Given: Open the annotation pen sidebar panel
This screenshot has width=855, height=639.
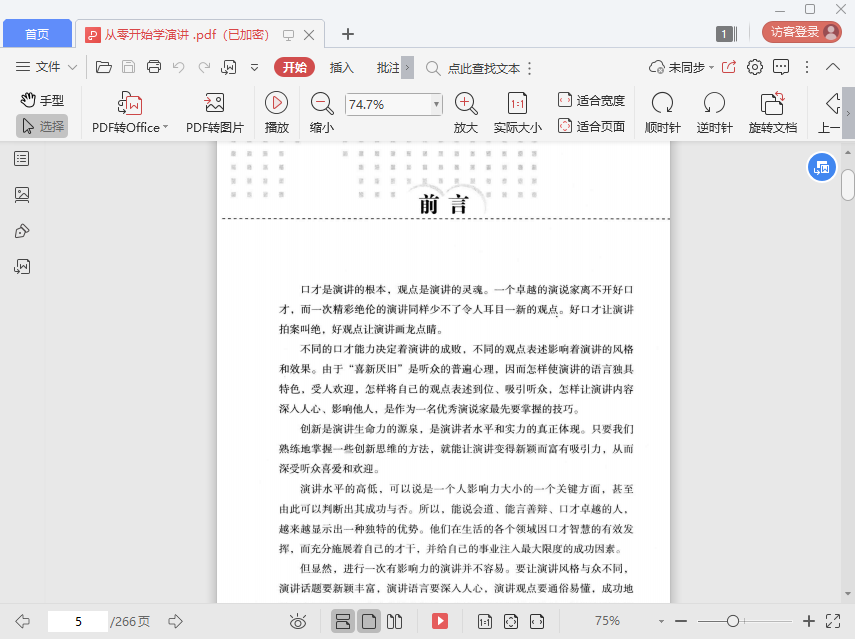Looking at the screenshot, I should (22, 231).
